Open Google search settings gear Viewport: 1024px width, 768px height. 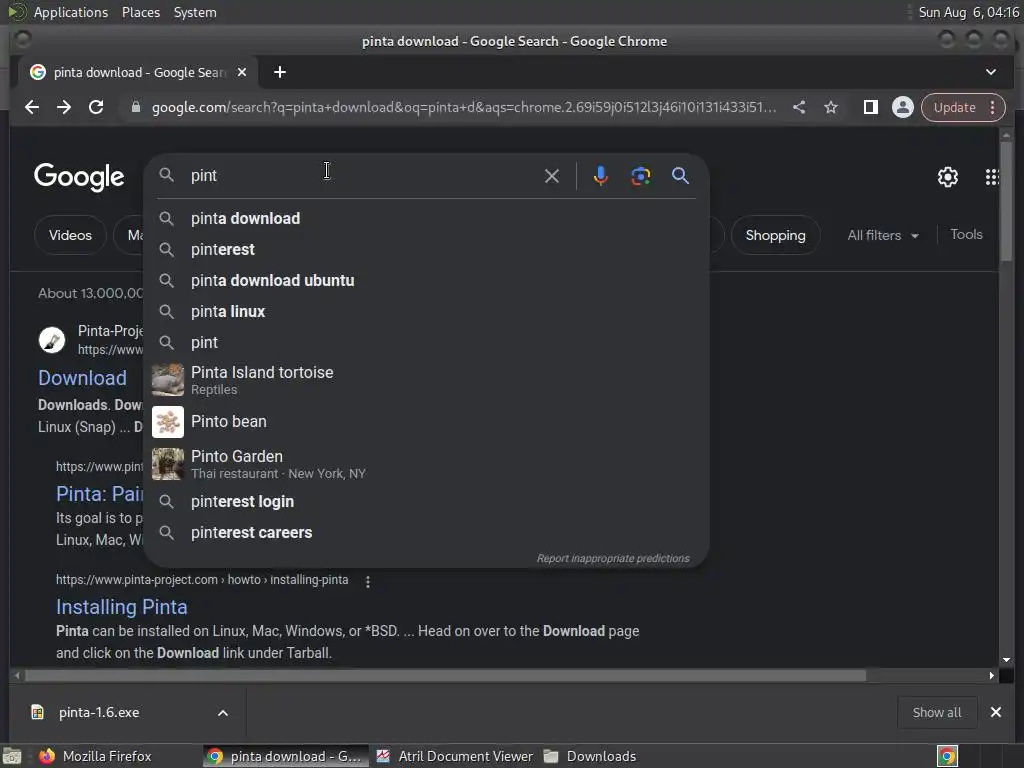tap(948, 177)
